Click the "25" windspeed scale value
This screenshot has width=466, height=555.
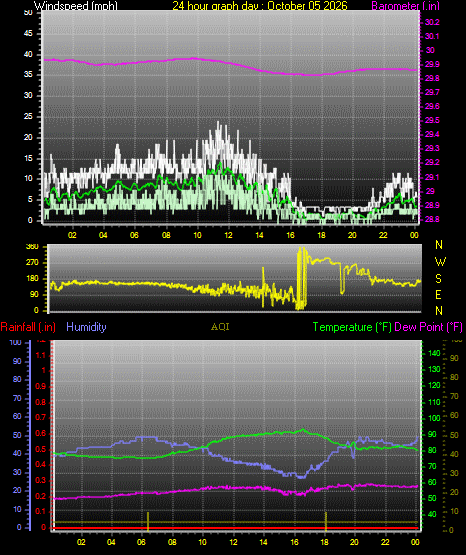tap(28, 116)
